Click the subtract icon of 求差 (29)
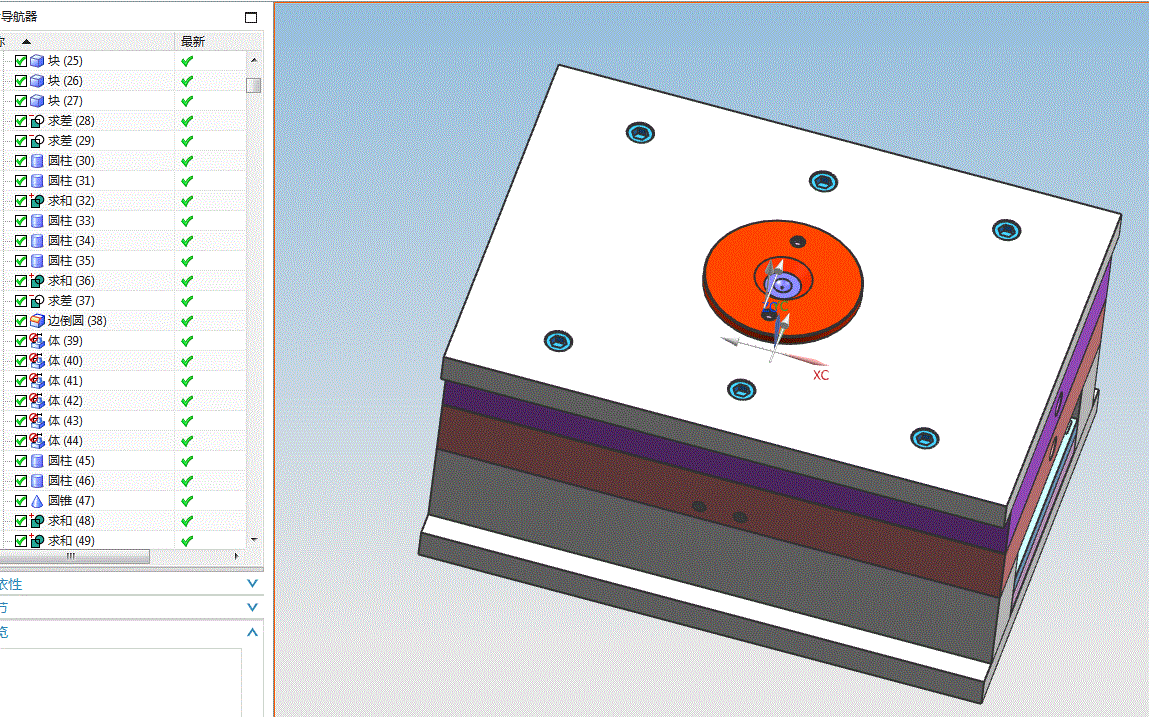 [37, 141]
